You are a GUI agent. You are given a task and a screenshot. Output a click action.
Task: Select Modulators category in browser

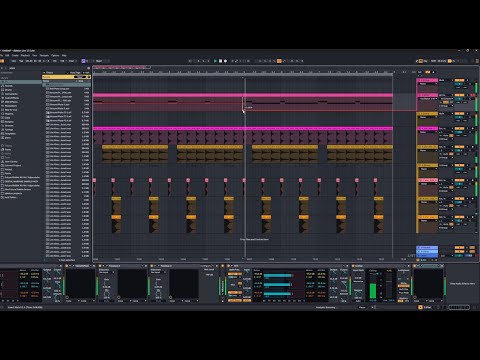pyautogui.click(x=11, y=106)
